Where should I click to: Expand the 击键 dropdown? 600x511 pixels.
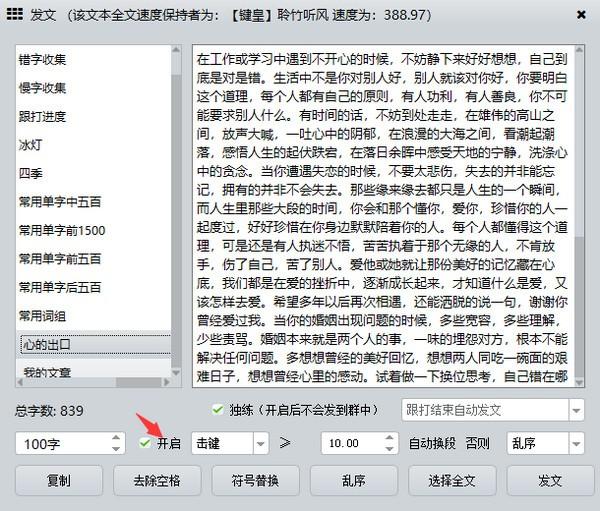[x=261, y=443]
